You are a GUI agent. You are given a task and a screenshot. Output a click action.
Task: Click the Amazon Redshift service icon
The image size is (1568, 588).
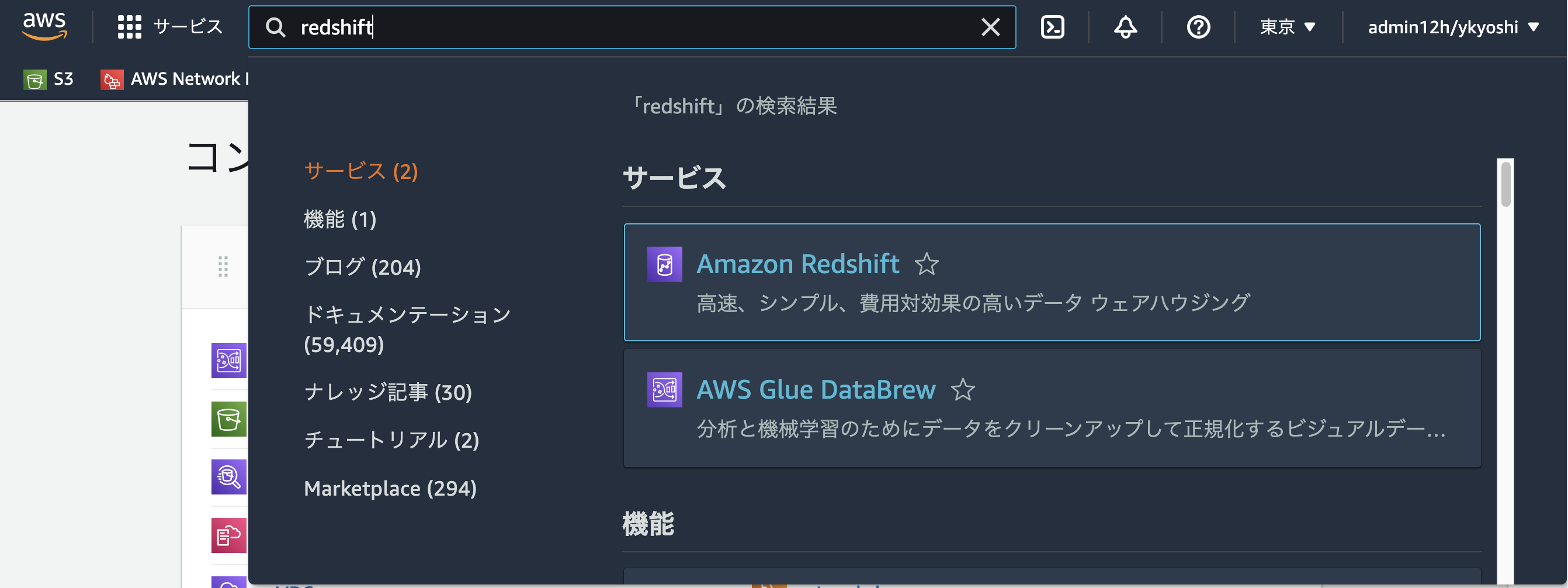[665, 264]
